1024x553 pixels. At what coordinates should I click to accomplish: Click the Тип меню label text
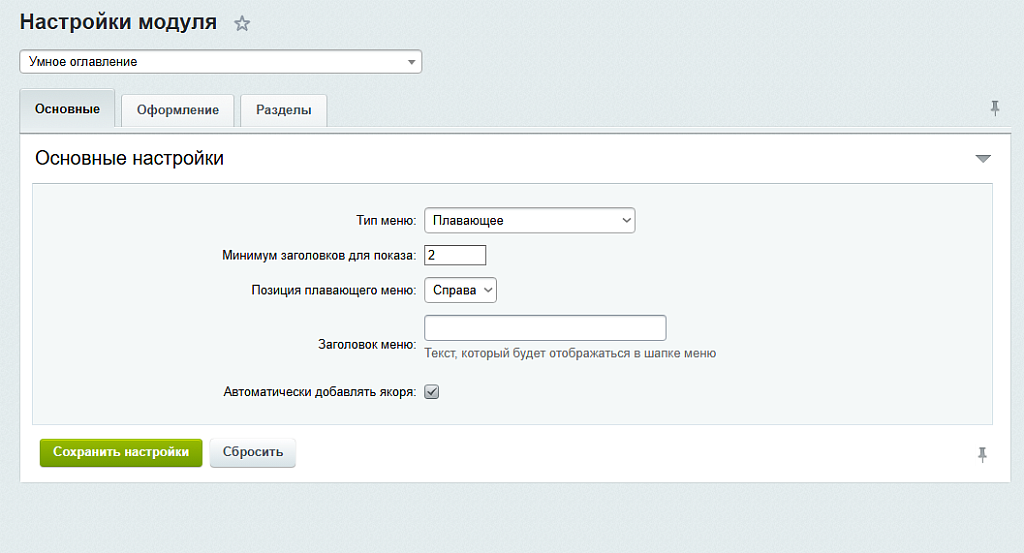[386, 220]
